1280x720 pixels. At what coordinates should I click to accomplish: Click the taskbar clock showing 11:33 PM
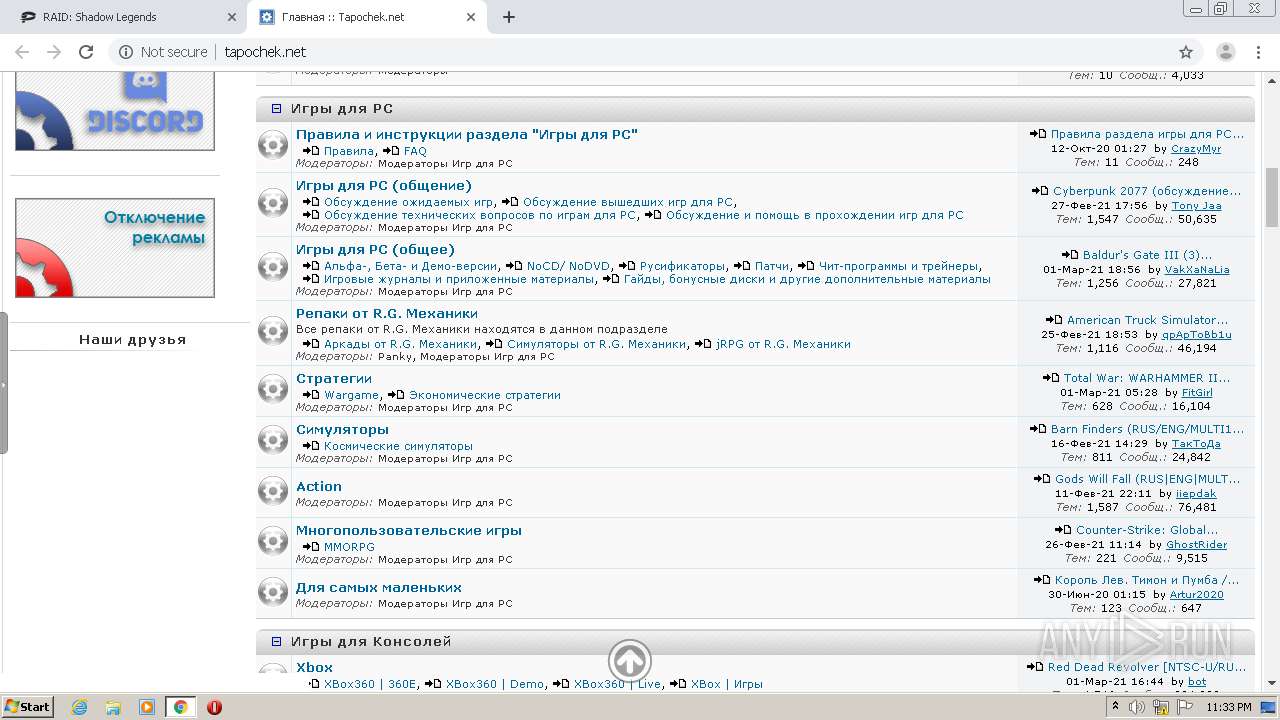tap(1229, 707)
